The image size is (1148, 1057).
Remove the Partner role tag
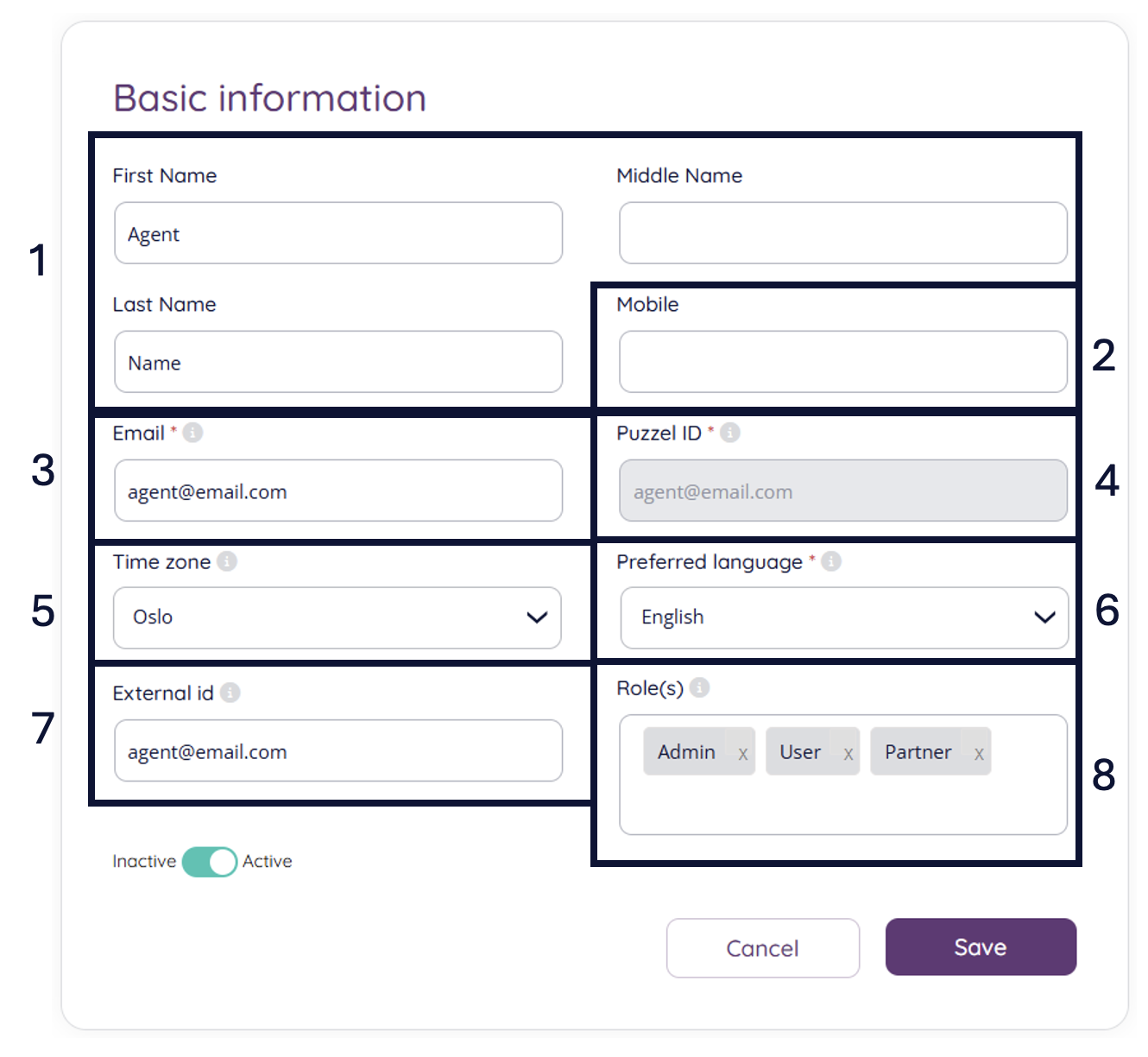(979, 753)
